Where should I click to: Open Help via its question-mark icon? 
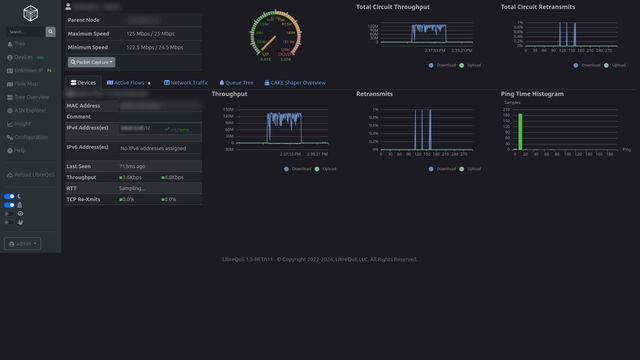pyautogui.click(x=10, y=151)
